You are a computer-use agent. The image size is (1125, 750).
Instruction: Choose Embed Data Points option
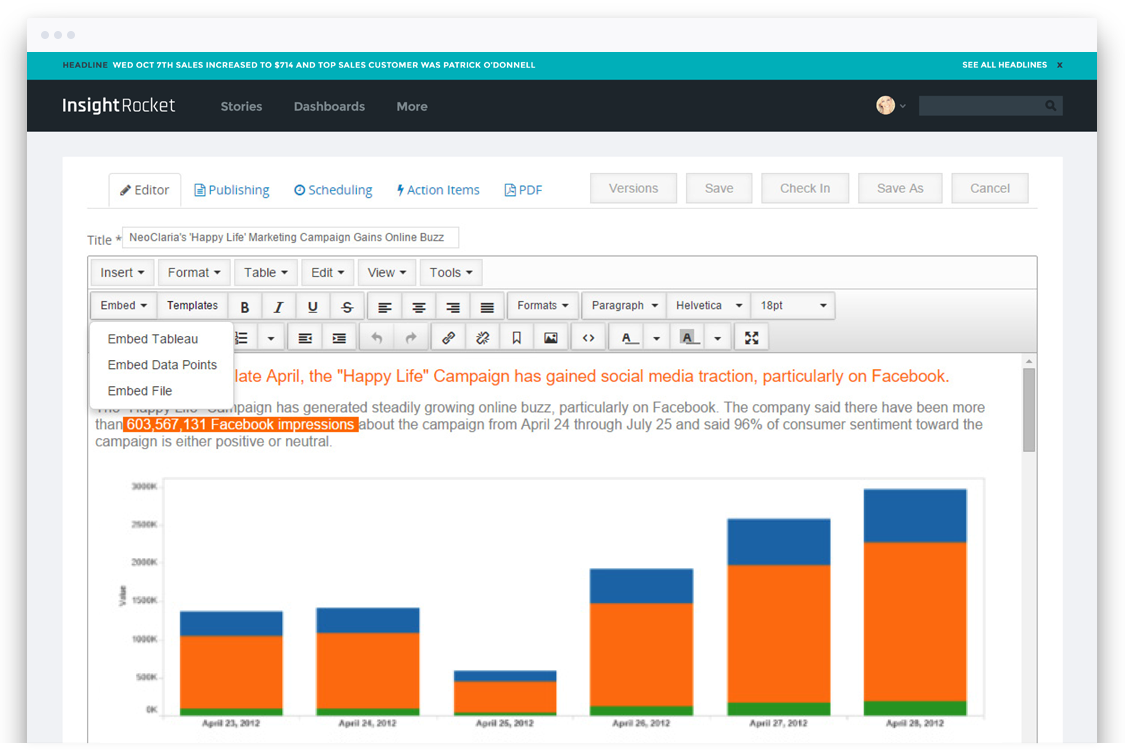pyautogui.click(x=161, y=365)
